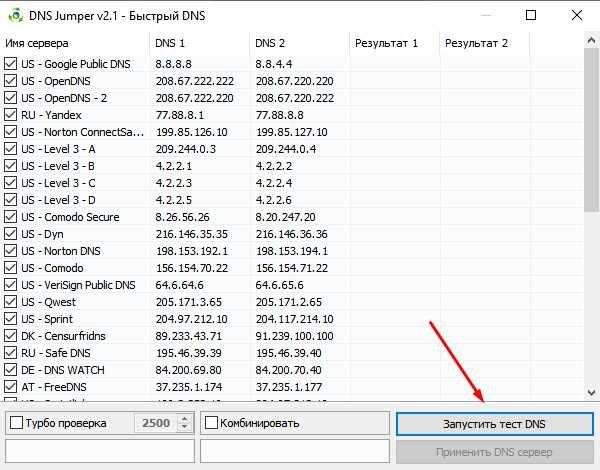Click the 2500 timeout value field
The width and height of the screenshot is (600, 470).
pos(156,423)
